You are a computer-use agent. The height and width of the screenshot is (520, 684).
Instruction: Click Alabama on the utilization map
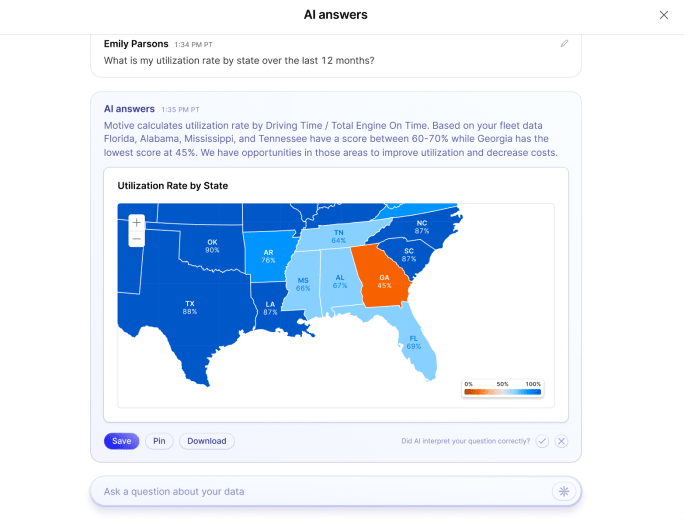tap(340, 280)
